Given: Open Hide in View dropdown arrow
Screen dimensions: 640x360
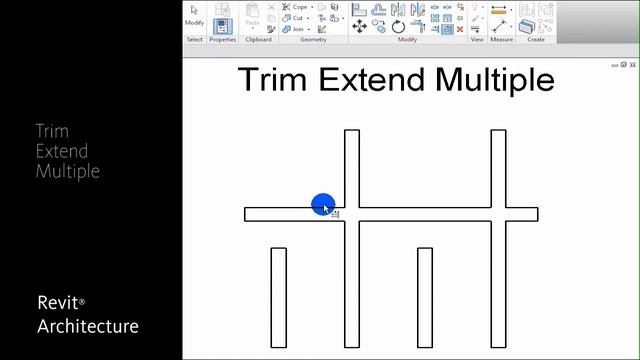Looking at the screenshot, I should [x=482, y=7].
